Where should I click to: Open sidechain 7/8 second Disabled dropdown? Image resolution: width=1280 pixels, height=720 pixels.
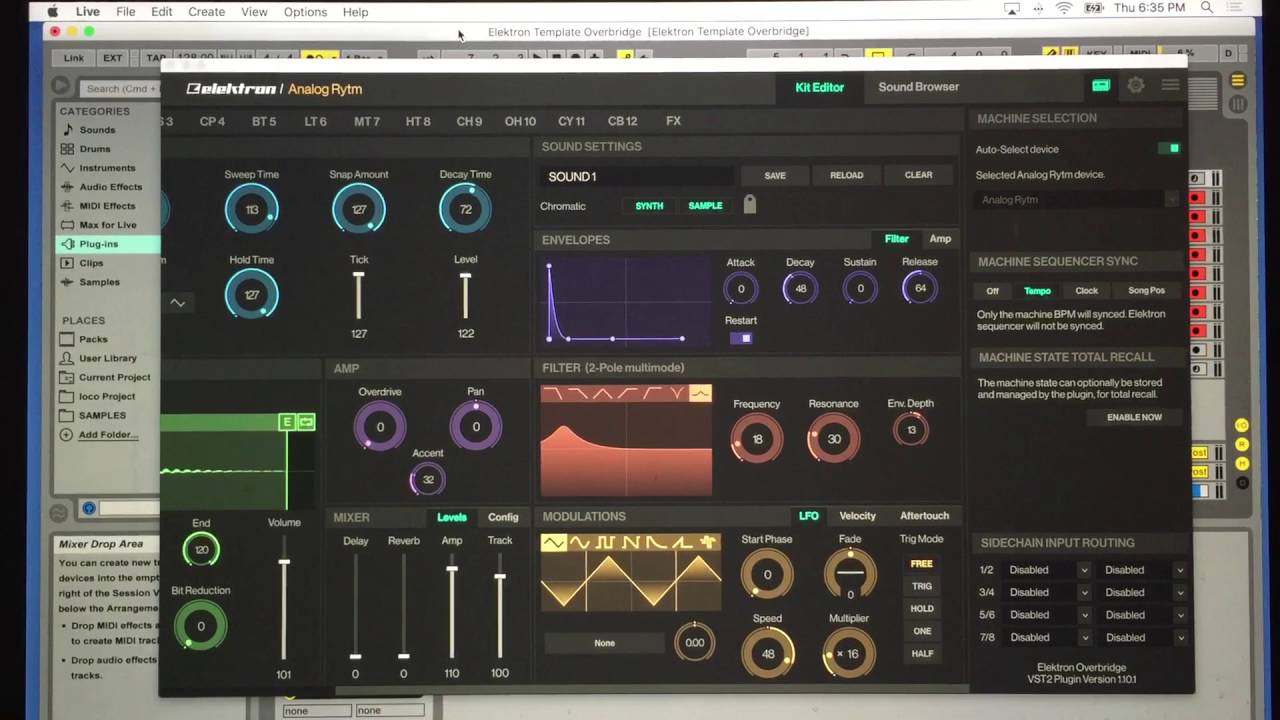[1142, 637]
